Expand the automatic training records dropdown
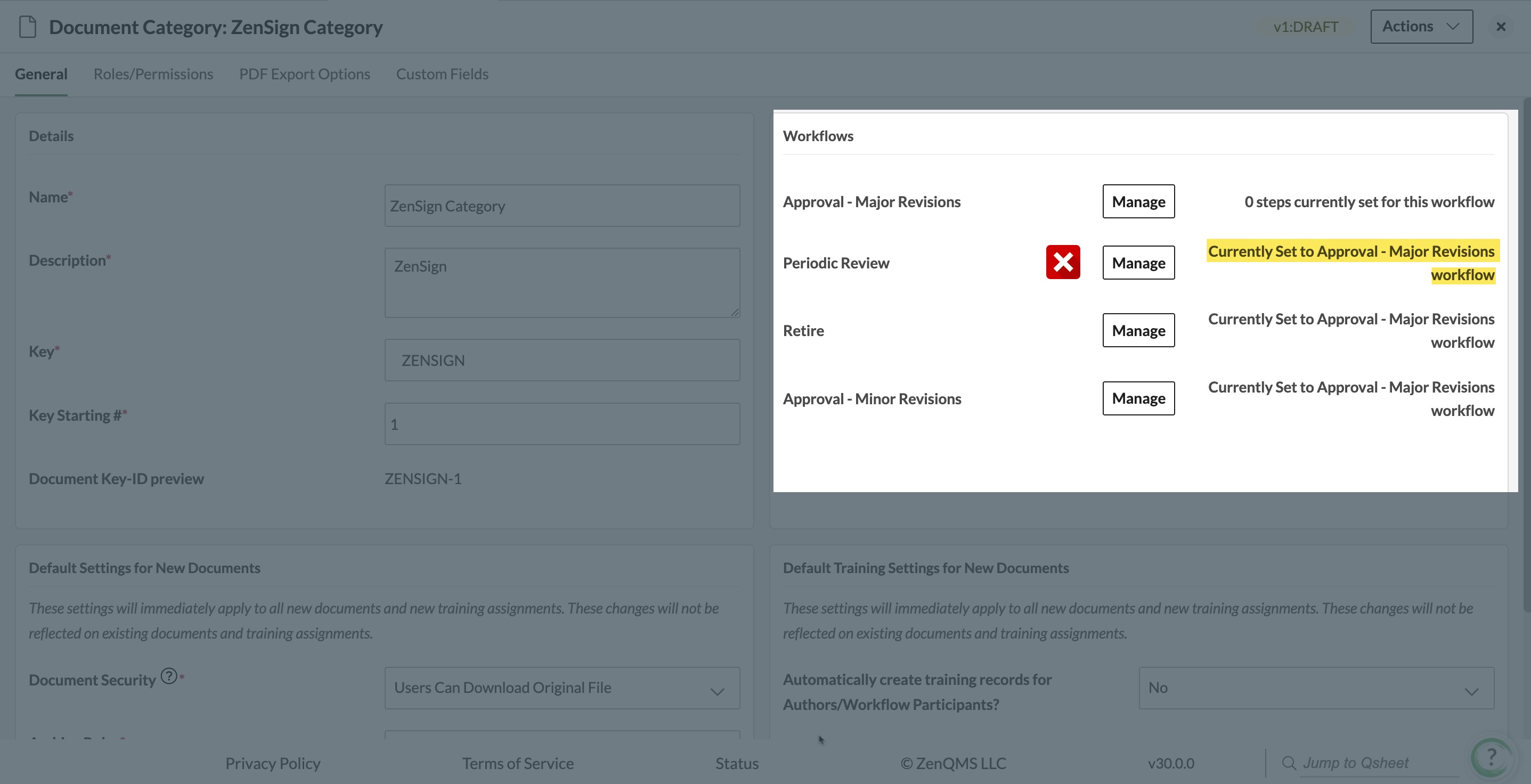This screenshot has width=1531, height=784. click(x=1316, y=688)
